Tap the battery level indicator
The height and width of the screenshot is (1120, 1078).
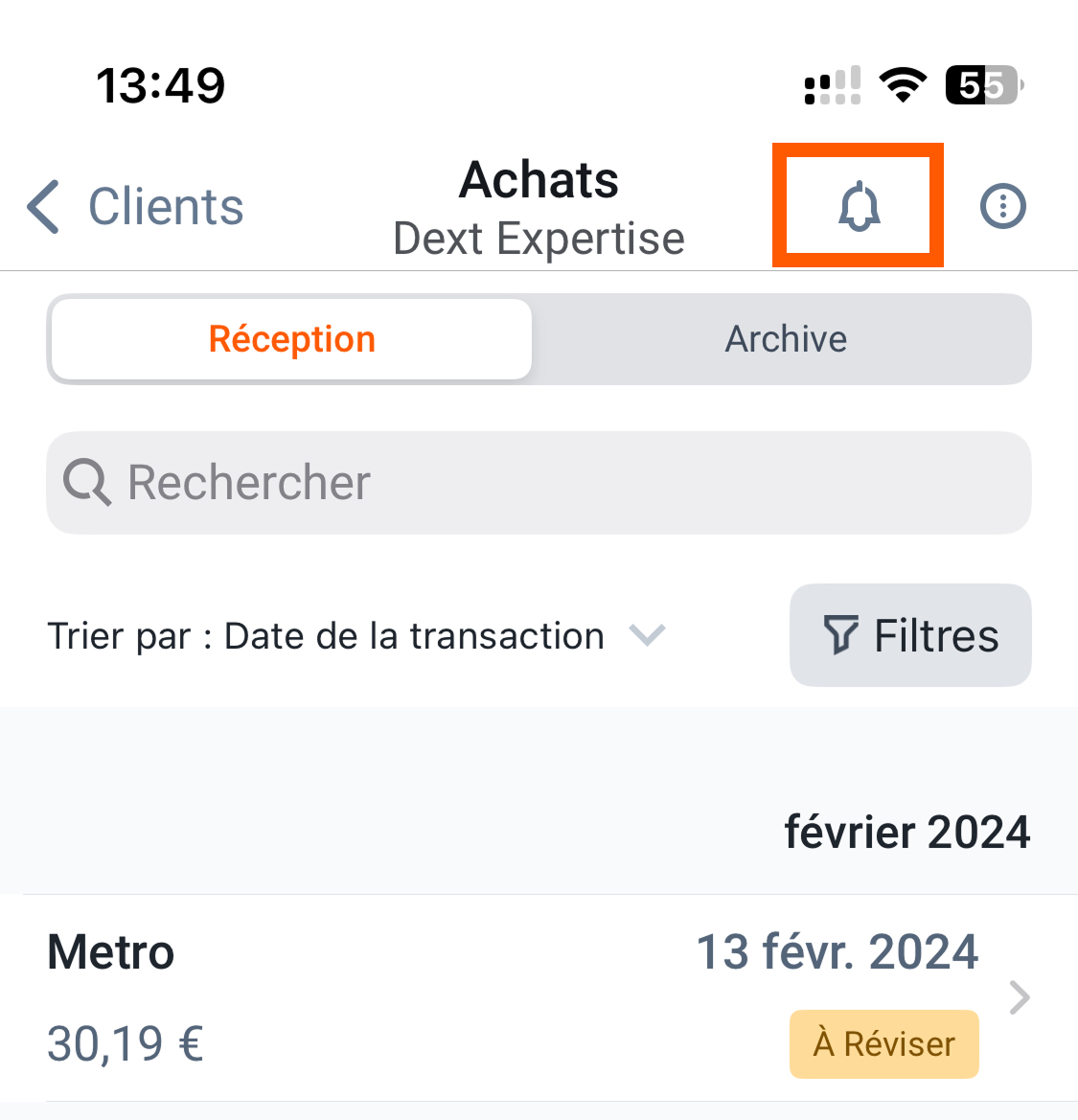click(984, 85)
